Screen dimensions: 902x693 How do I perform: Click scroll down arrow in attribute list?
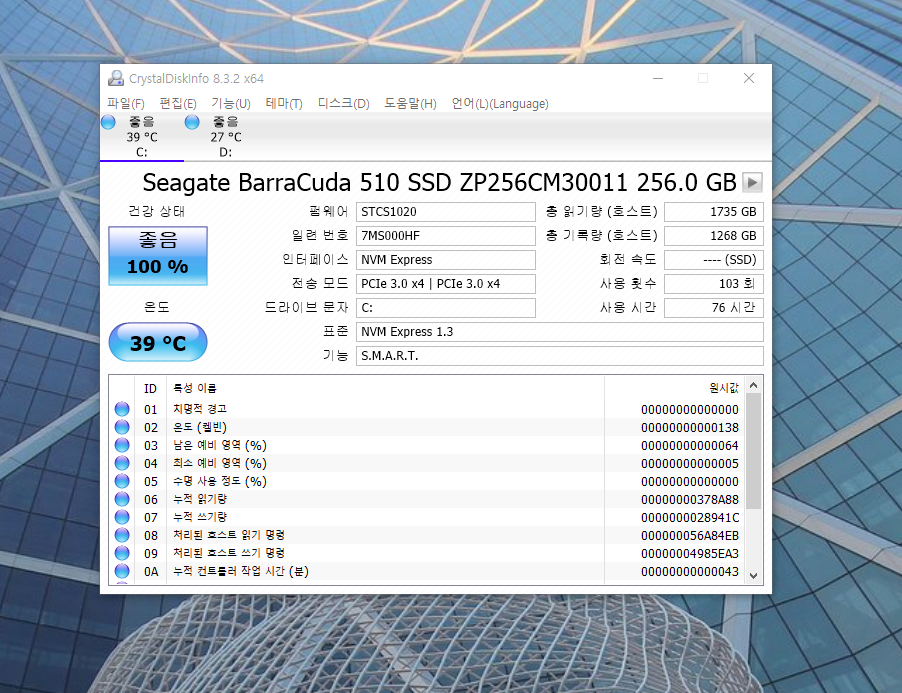pos(754,576)
